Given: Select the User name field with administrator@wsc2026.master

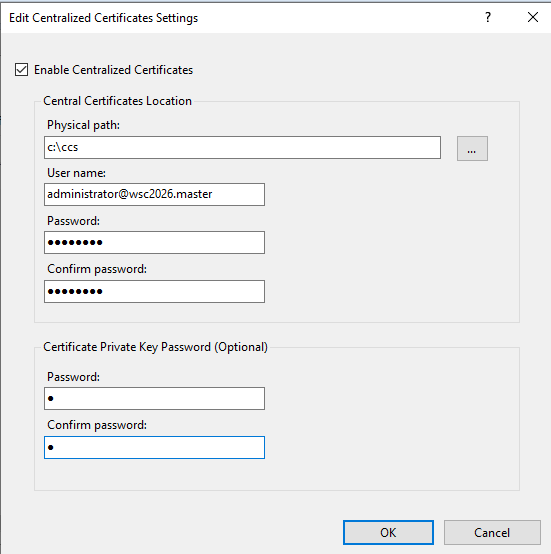Looking at the screenshot, I should pyautogui.click(x=154, y=194).
